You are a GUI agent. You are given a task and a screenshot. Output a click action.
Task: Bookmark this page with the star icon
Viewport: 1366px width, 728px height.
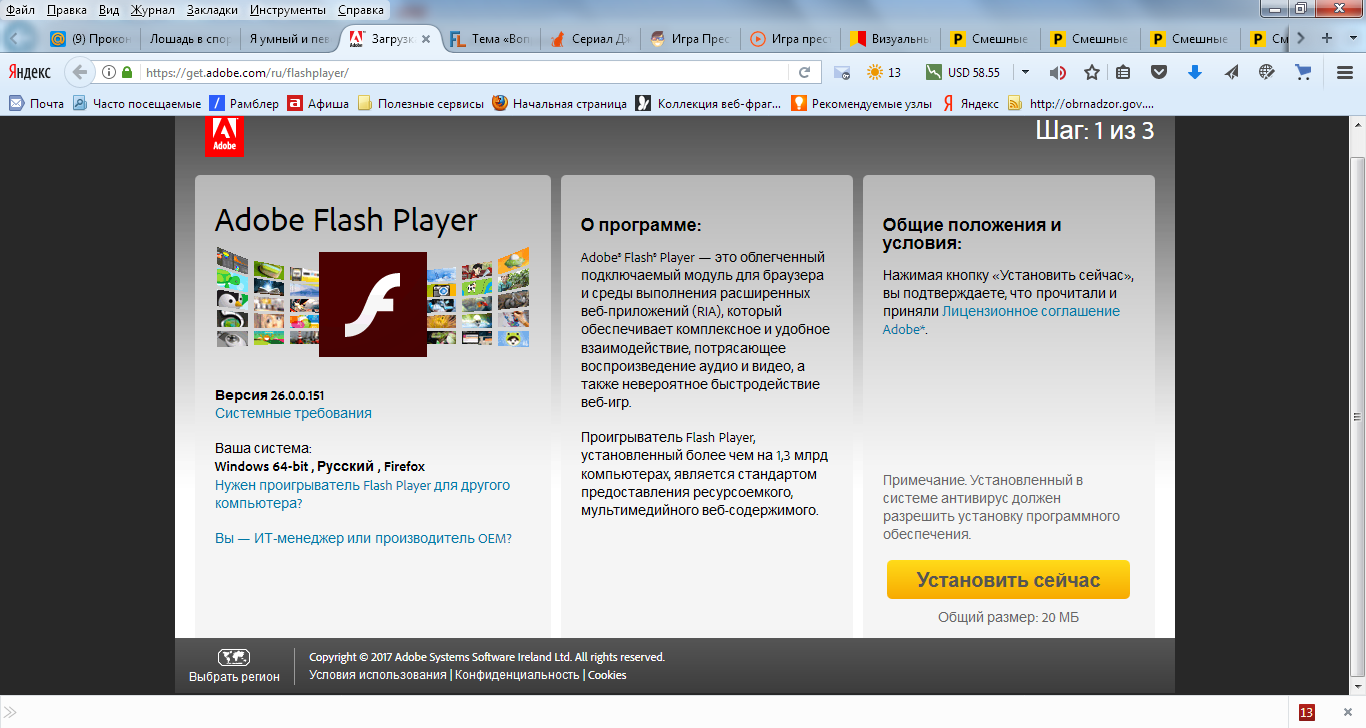(x=1092, y=72)
